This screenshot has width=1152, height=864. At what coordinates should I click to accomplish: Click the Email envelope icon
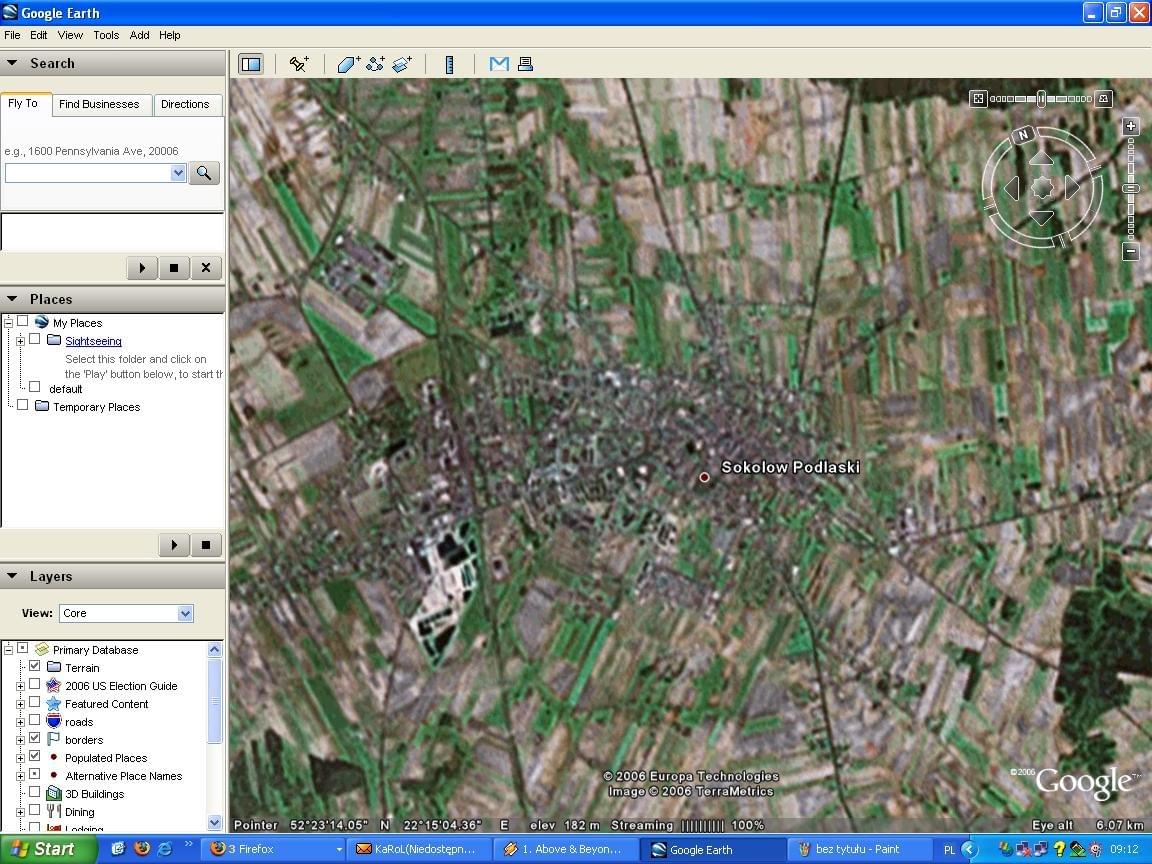(499, 64)
